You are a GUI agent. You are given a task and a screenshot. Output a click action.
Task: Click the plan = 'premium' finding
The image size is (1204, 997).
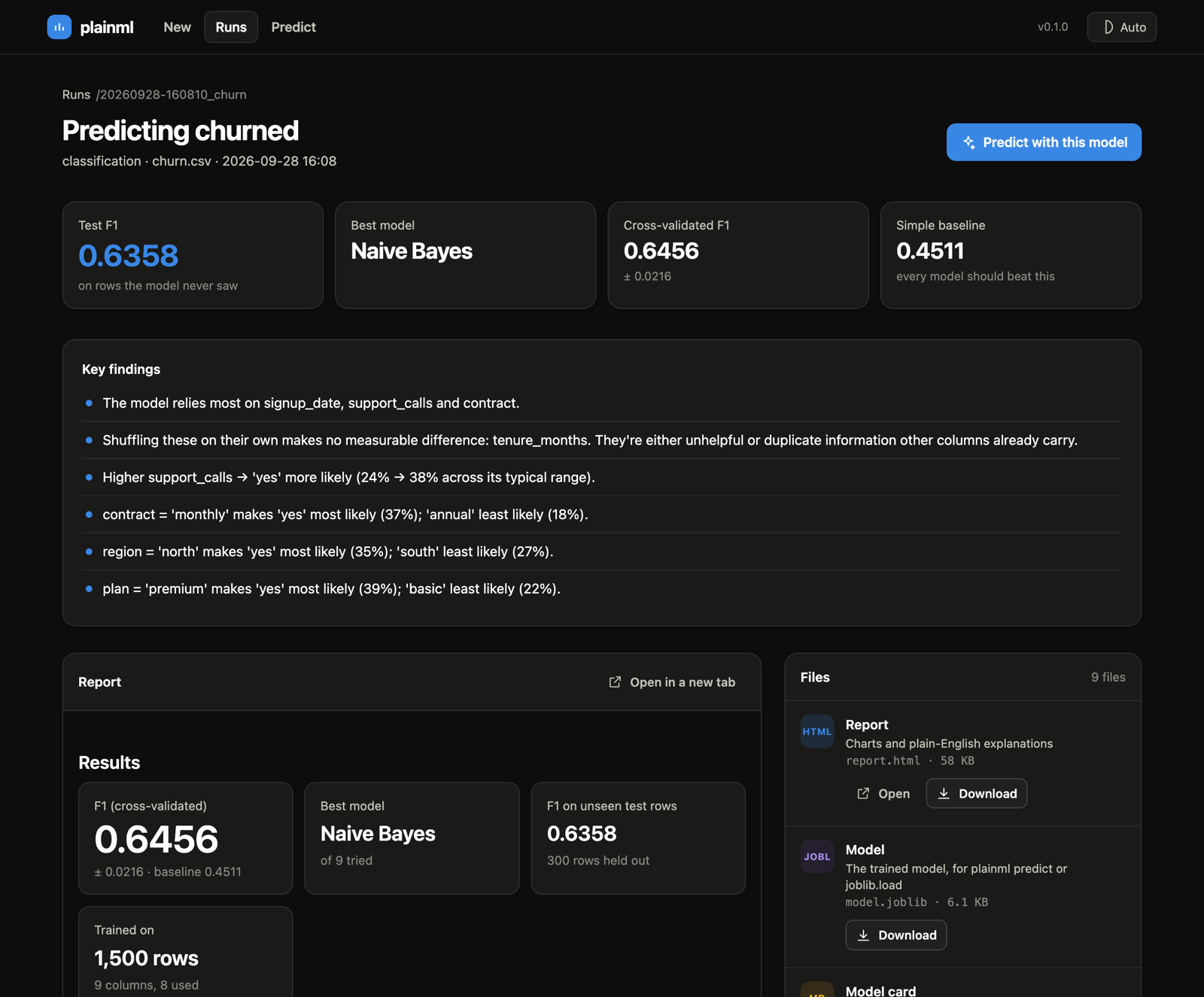click(332, 588)
